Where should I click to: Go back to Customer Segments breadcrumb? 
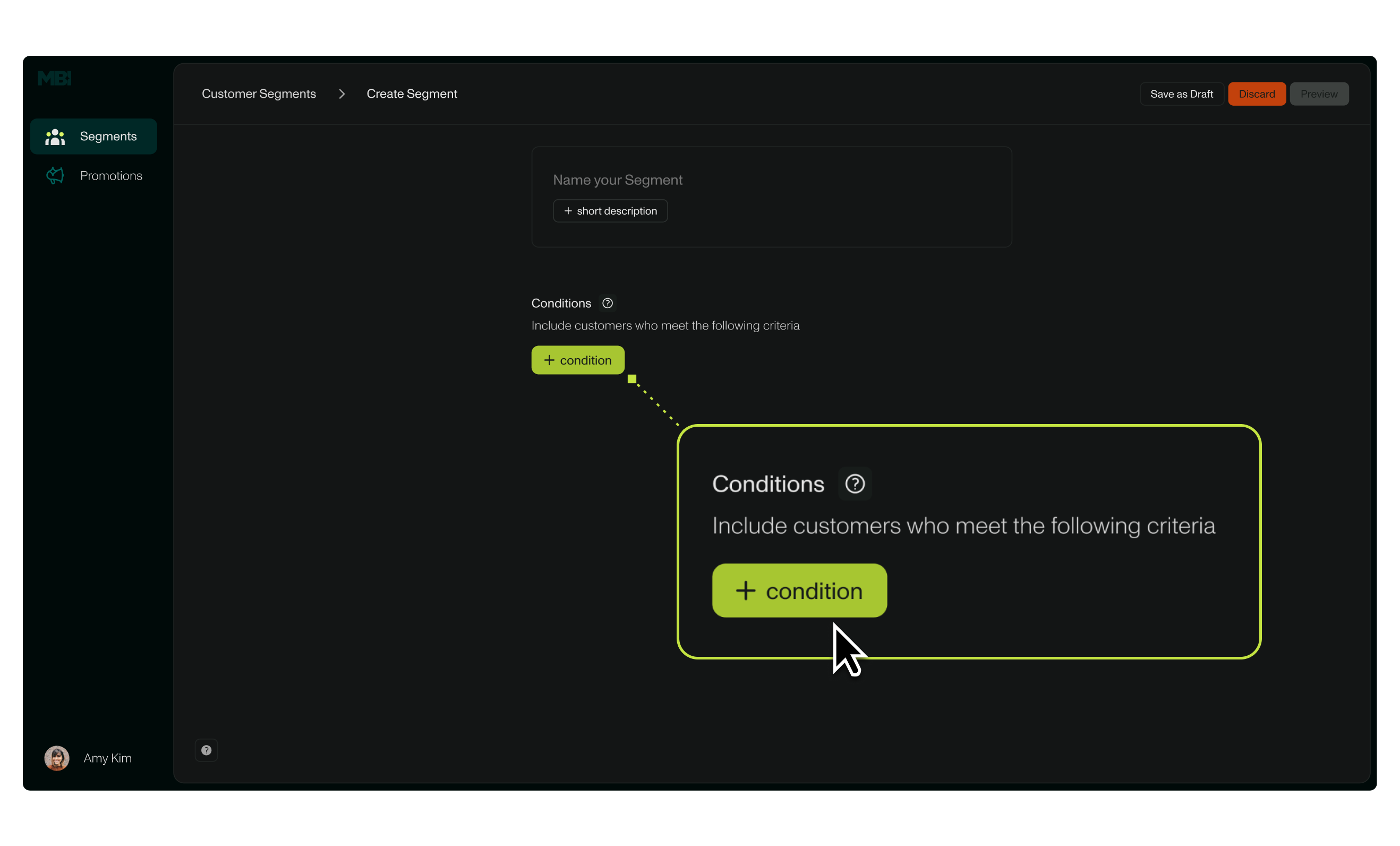(x=259, y=95)
